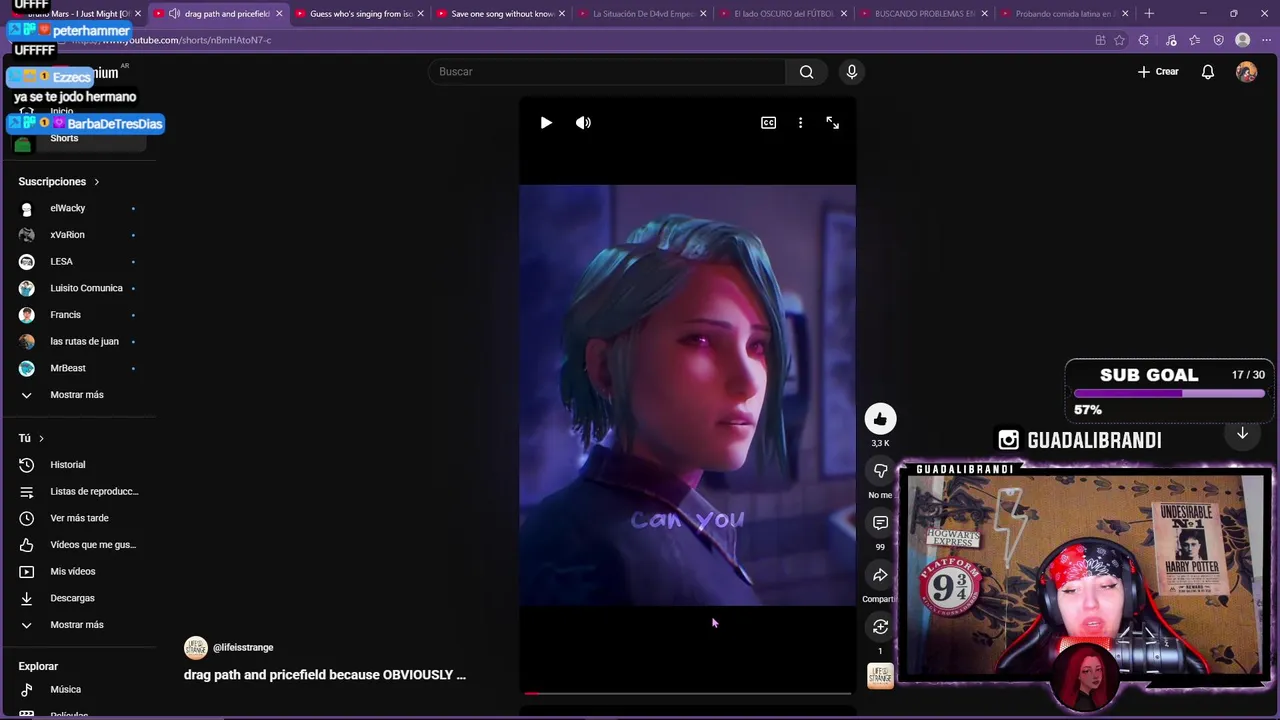
Task: Open browser extensions puzzle icon
Action: point(1144,40)
